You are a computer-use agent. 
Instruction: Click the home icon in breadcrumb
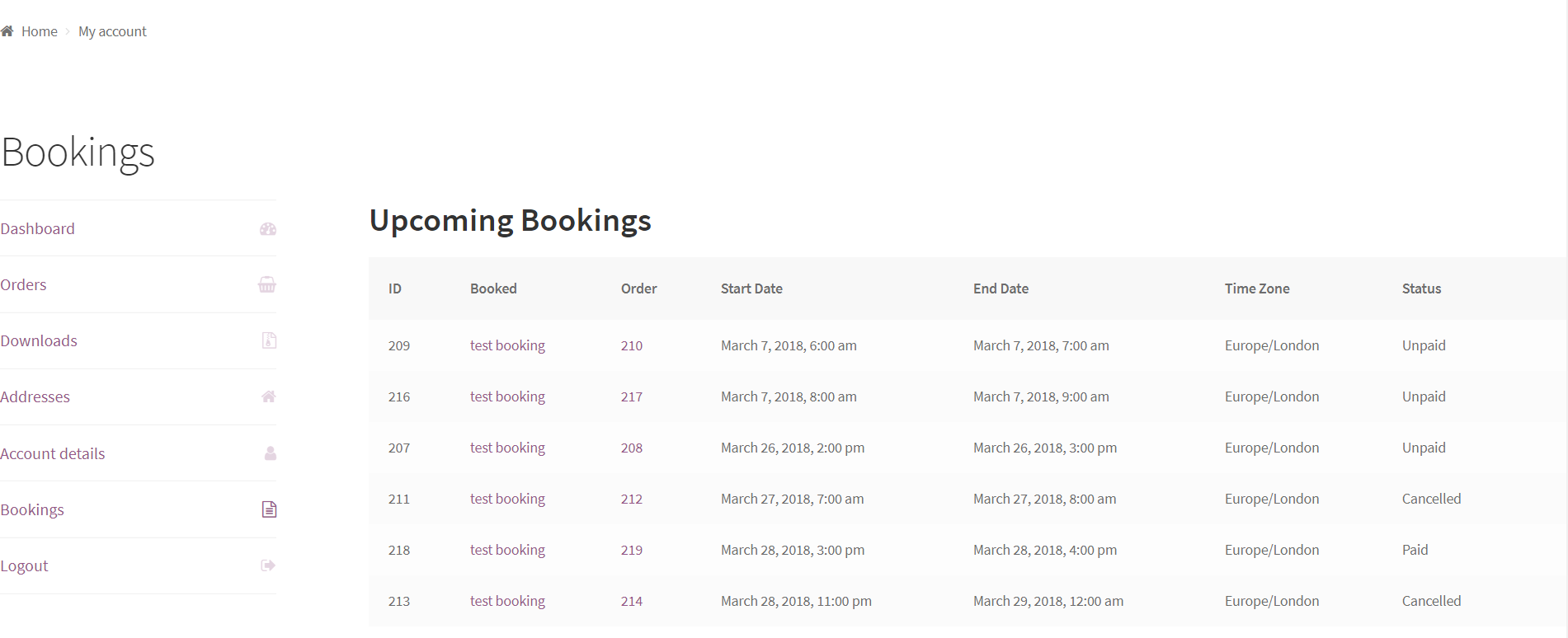tap(7, 31)
